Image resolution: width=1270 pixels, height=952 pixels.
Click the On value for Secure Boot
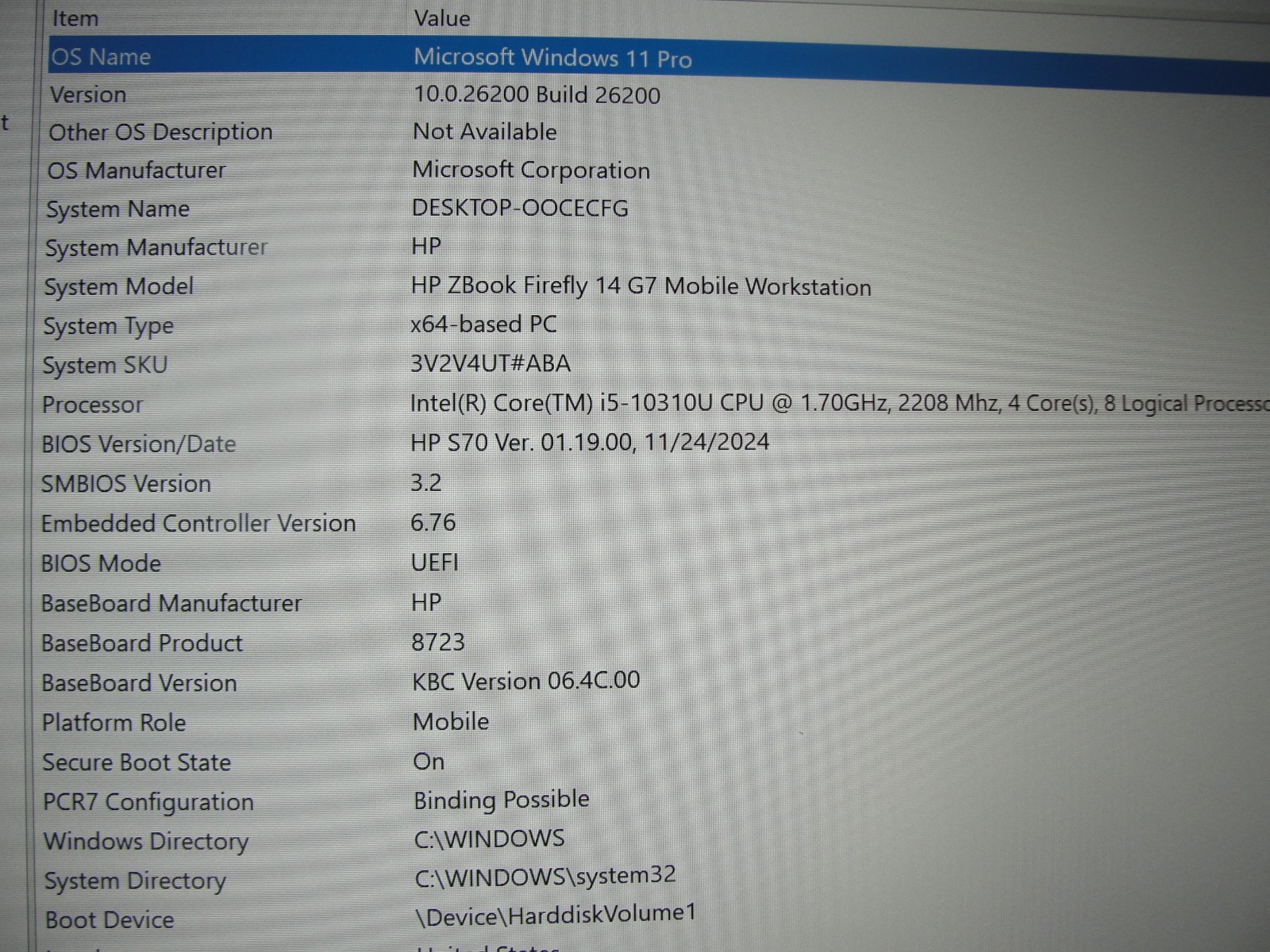429,762
